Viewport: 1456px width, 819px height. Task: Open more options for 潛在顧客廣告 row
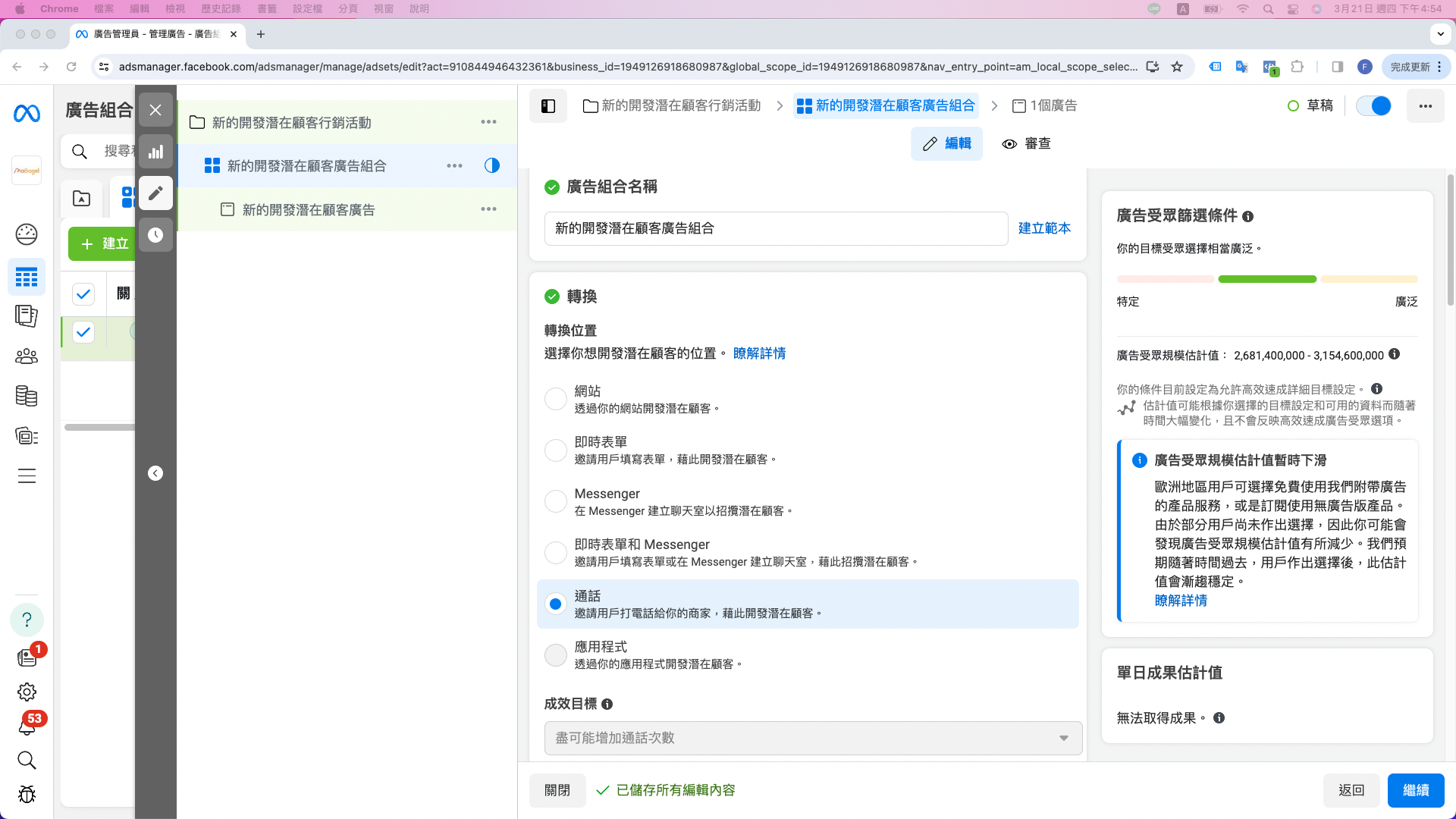click(x=488, y=209)
